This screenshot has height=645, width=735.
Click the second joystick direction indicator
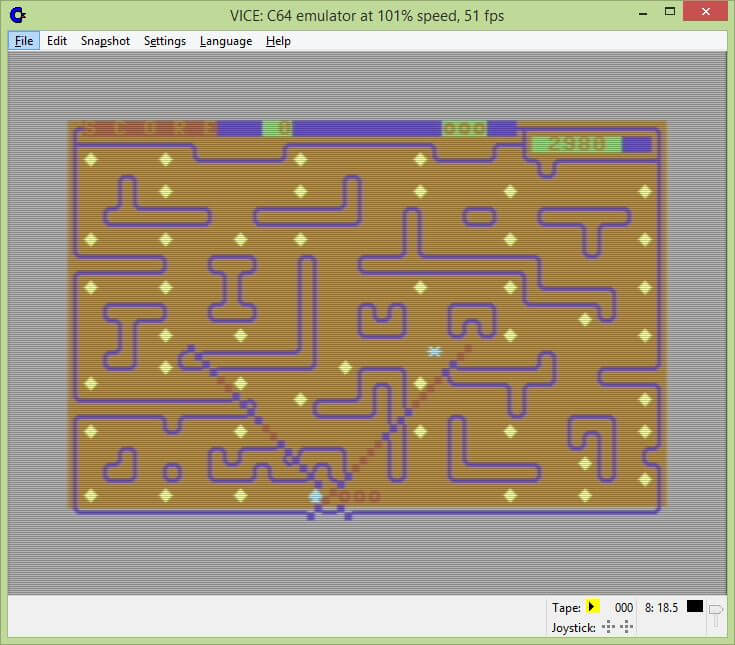[x=626, y=627]
